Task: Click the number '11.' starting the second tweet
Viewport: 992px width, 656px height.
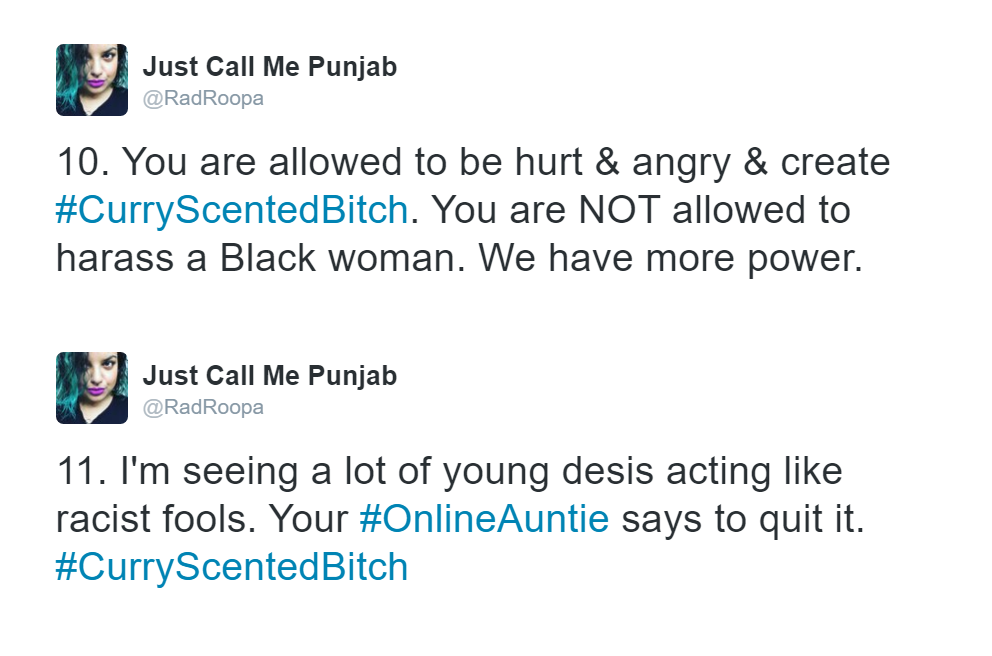Action: point(82,471)
